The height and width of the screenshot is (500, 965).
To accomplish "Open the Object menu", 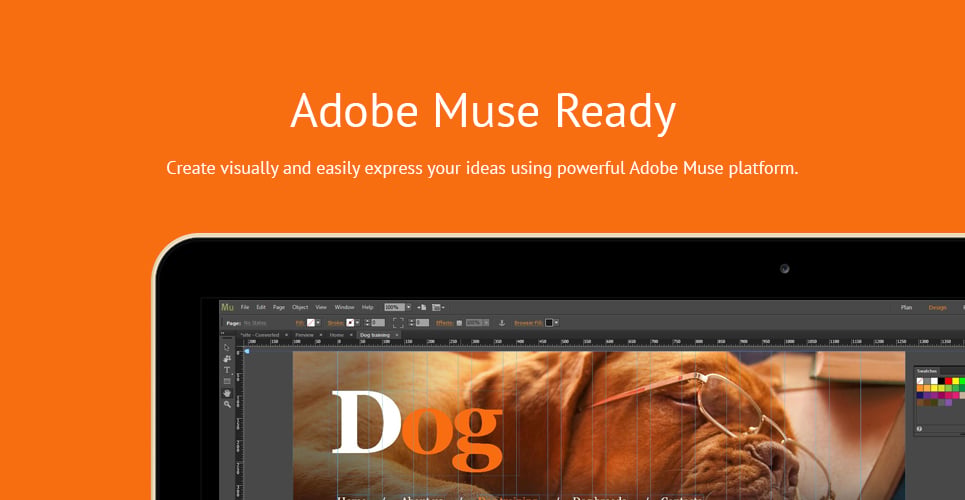I will click(x=300, y=307).
